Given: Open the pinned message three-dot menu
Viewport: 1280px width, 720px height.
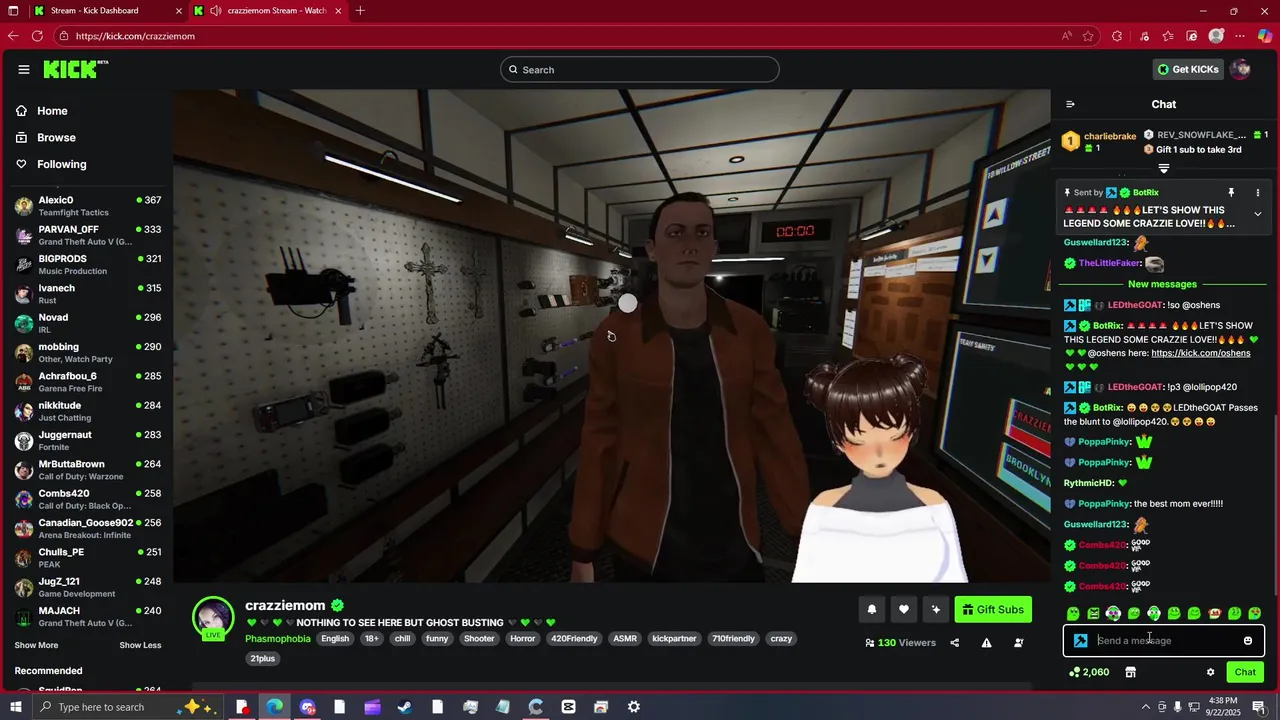Looking at the screenshot, I should point(1258,192).
